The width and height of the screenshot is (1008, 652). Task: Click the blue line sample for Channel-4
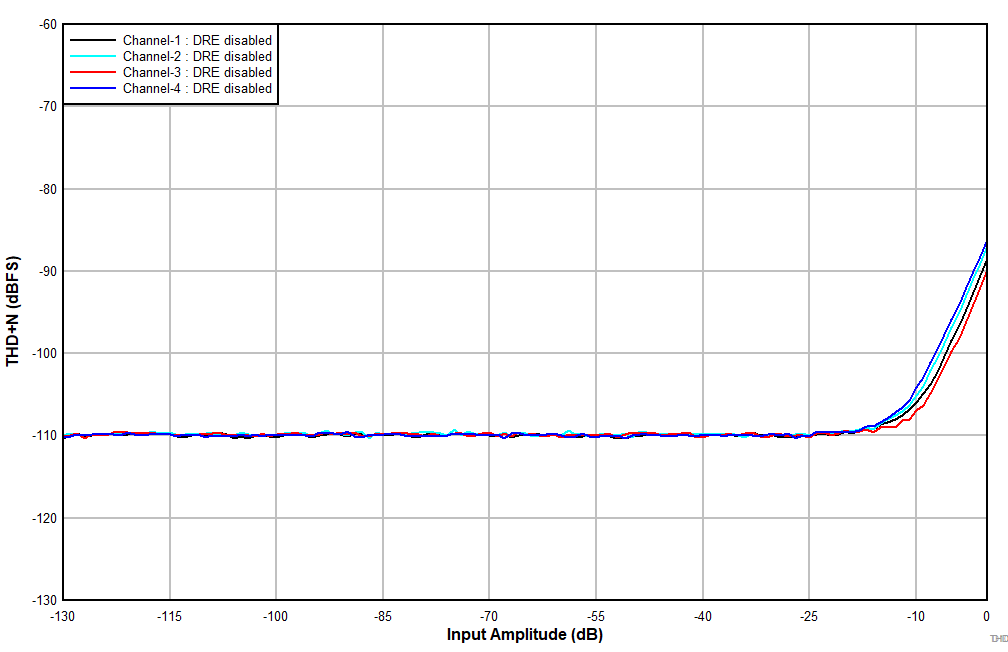[92, 88]
